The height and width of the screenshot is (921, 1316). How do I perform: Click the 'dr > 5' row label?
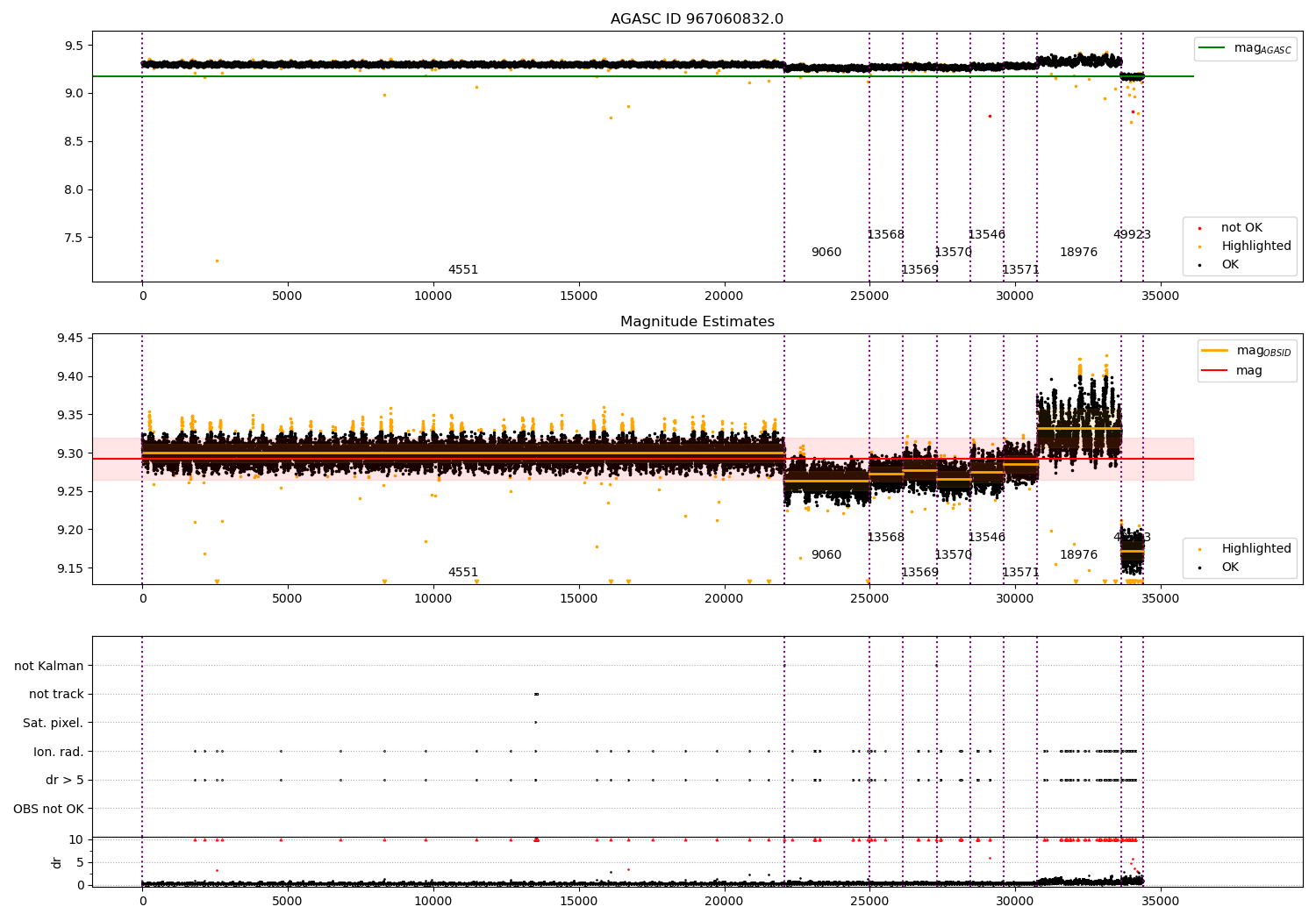click(x=65, y=780)
